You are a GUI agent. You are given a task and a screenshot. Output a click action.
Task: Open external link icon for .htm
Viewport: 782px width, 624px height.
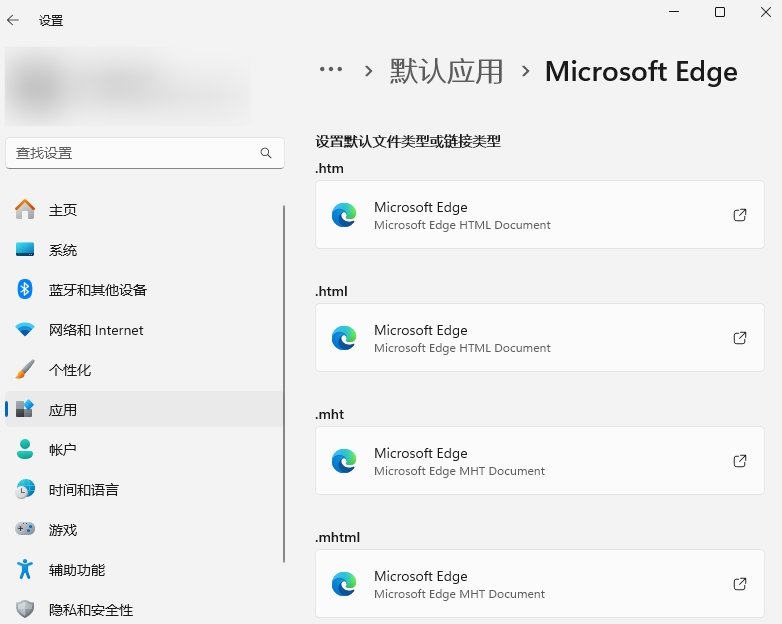click(740, 215)
